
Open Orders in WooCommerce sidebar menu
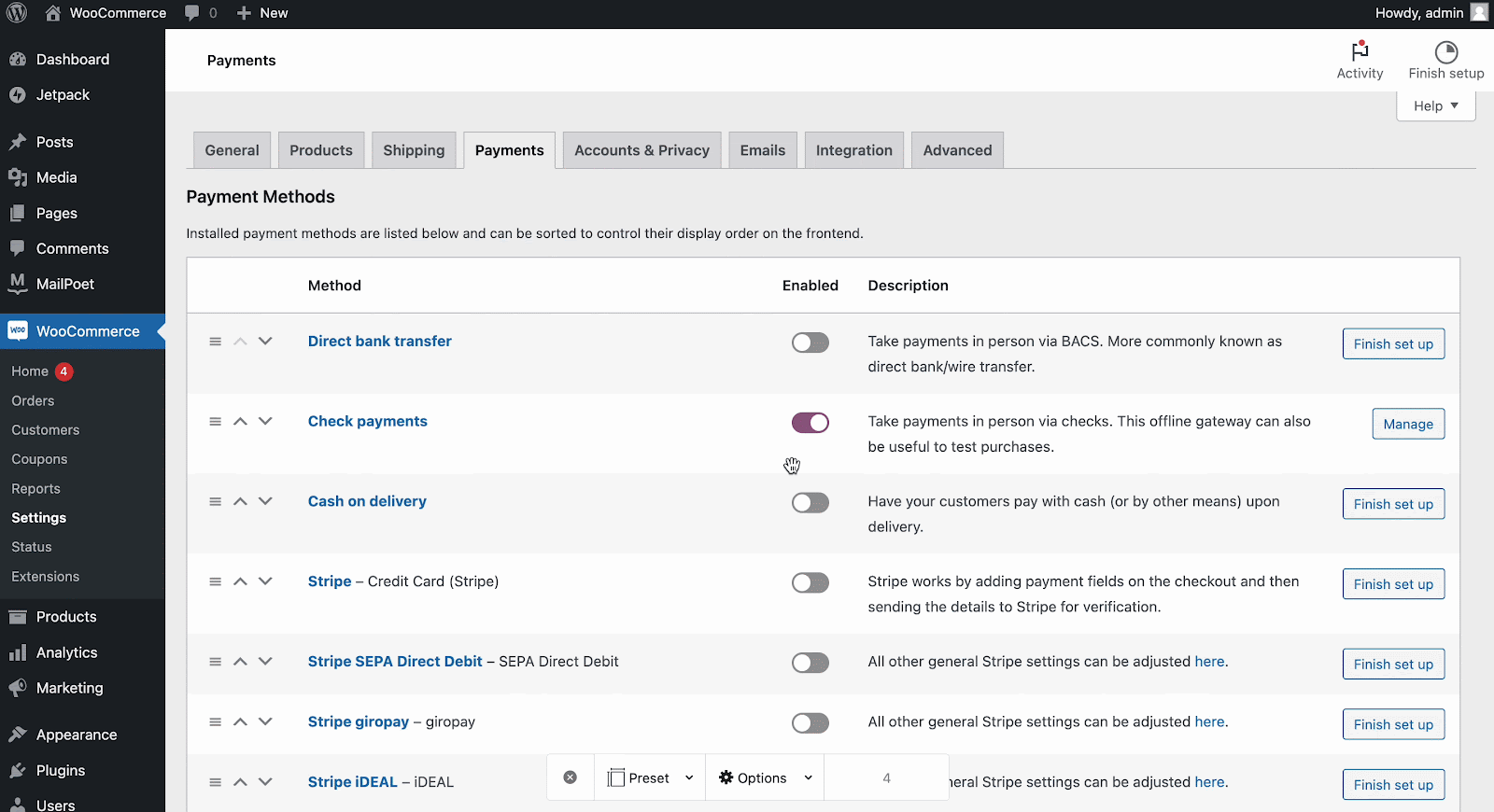coord(33,400)
